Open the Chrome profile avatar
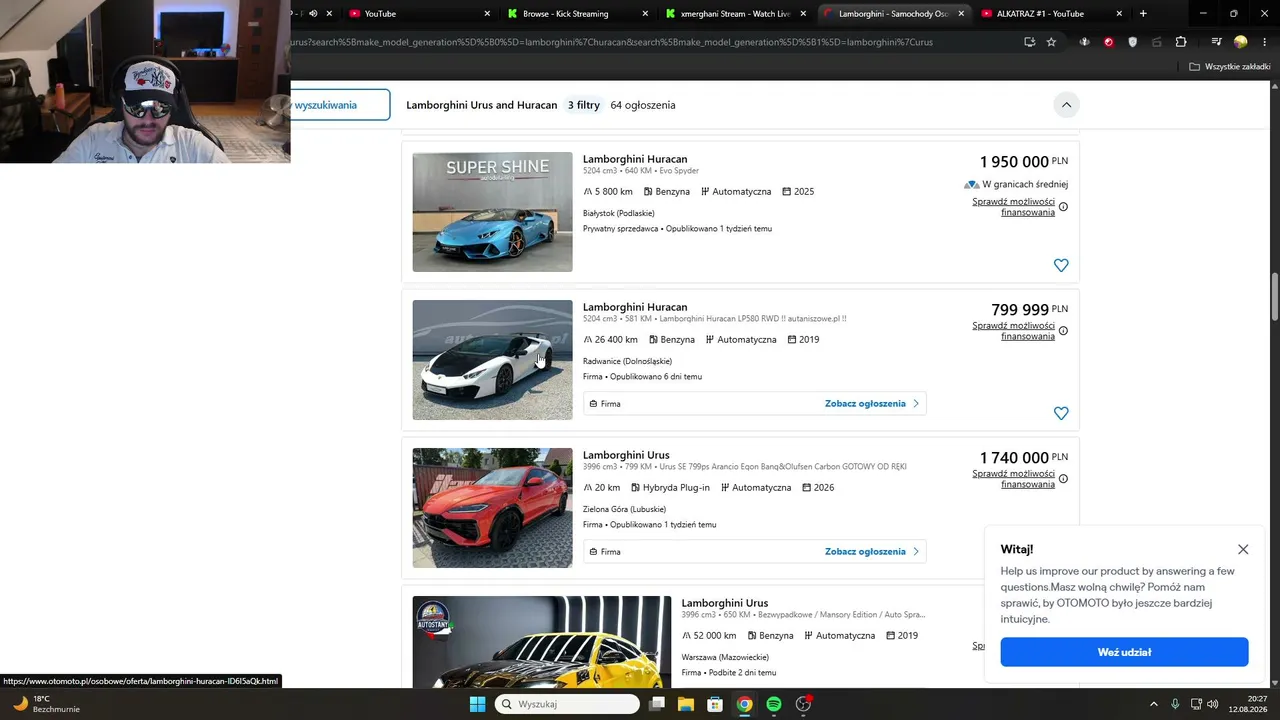 [1241, 42]
